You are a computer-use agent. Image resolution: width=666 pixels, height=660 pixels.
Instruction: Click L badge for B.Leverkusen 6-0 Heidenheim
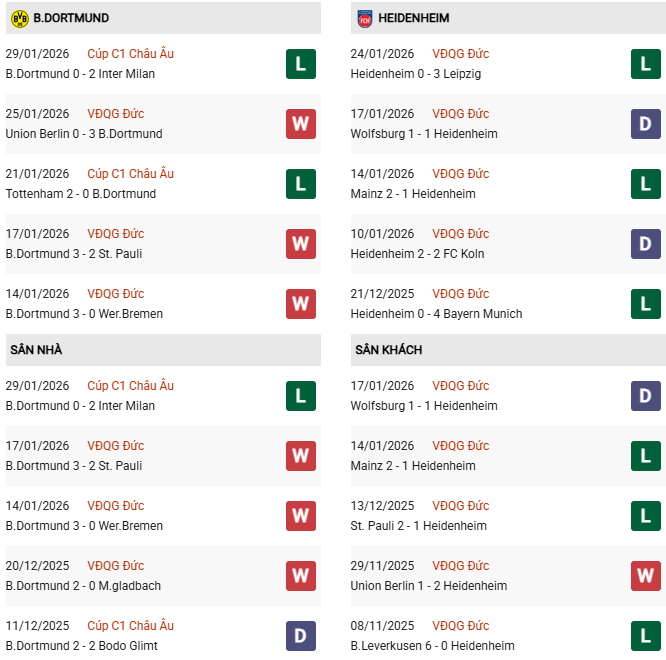tap(646, 636)
